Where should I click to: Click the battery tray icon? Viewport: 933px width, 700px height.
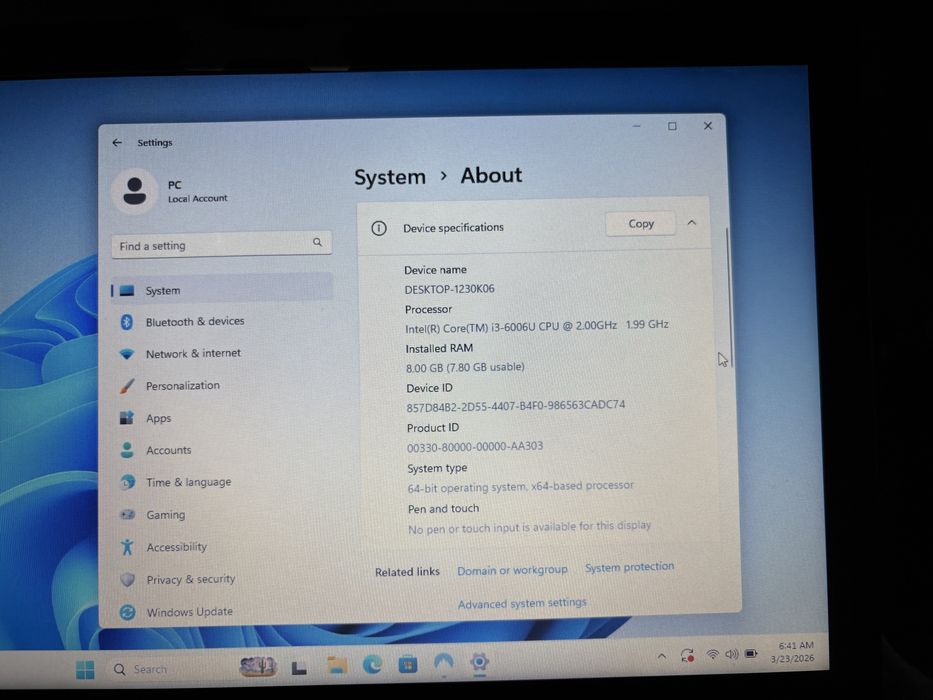pyautogui.click(x=752, y=654)
